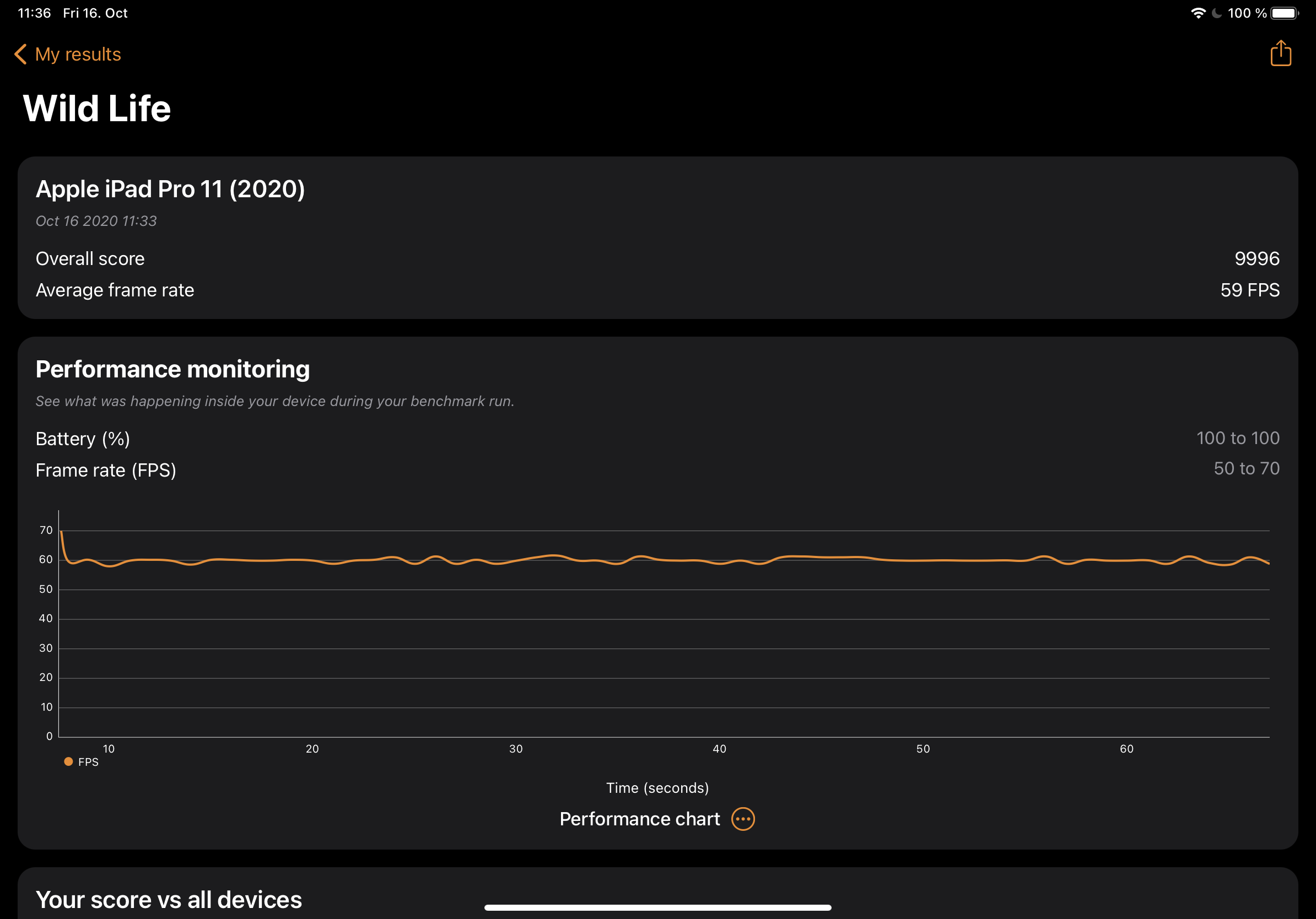
Task: Tap the Apple iPad Pro 11 (2020) heading
Action: [x=170, y=189]
